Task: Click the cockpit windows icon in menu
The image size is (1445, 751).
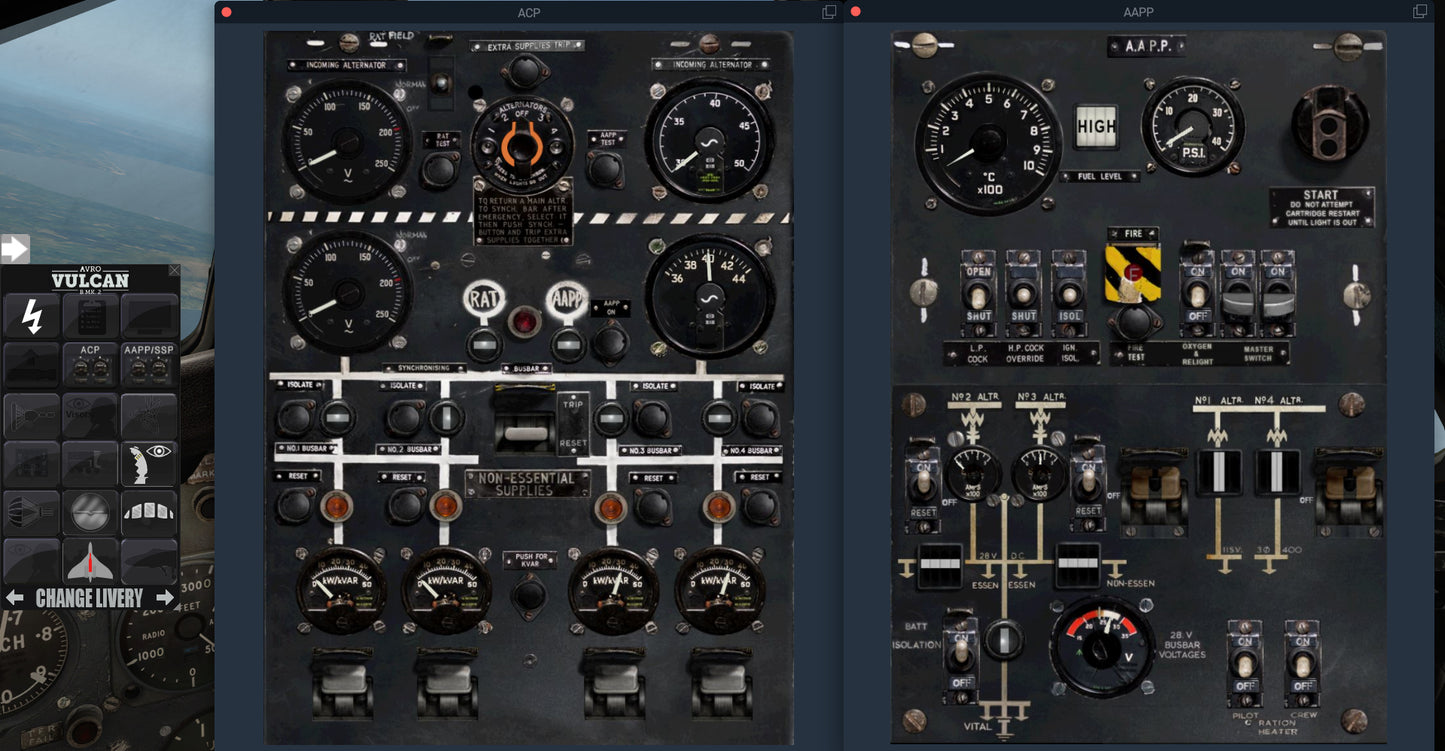Action: 149,512
